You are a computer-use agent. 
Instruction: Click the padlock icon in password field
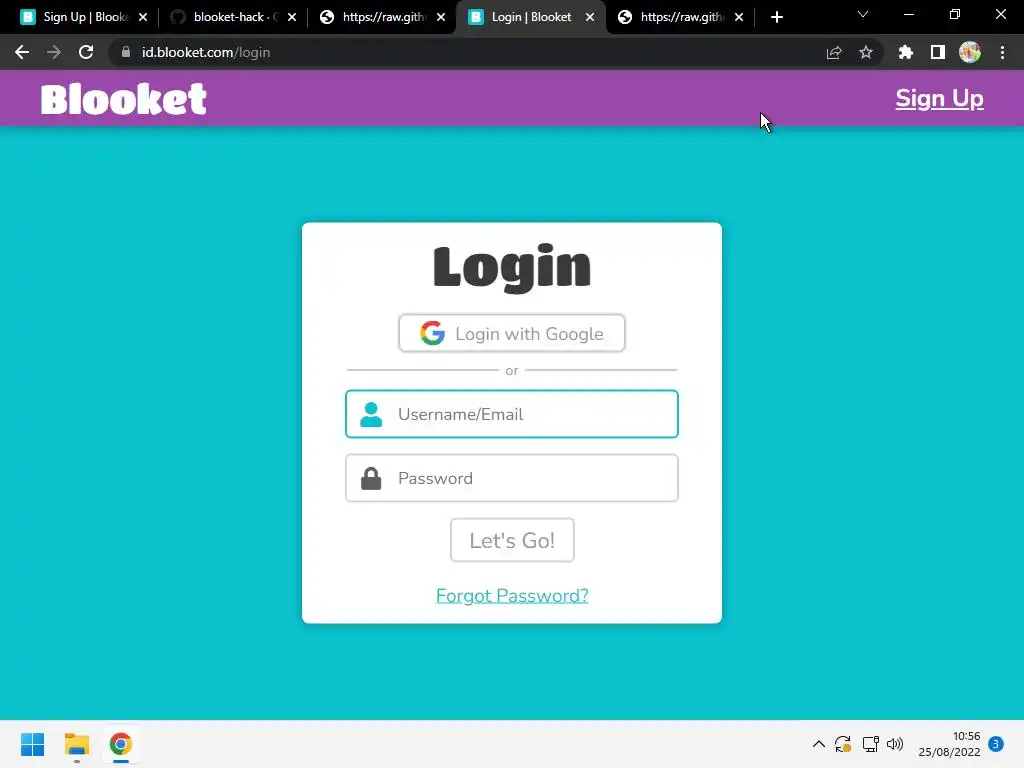click(x=371, y=478)
